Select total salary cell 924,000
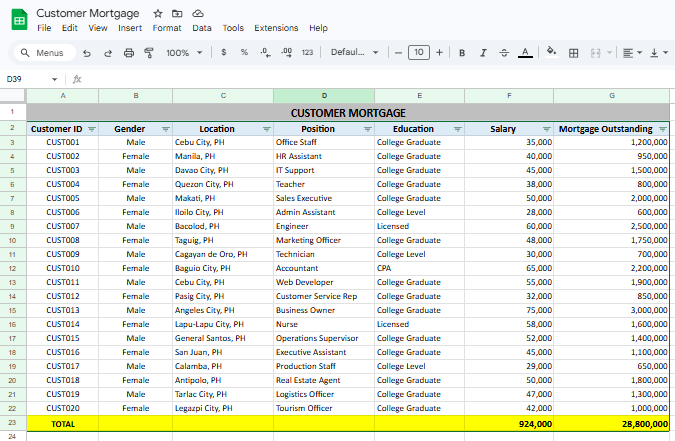The height and width of the screenshot is (441, 675). [x=509, y=424]
